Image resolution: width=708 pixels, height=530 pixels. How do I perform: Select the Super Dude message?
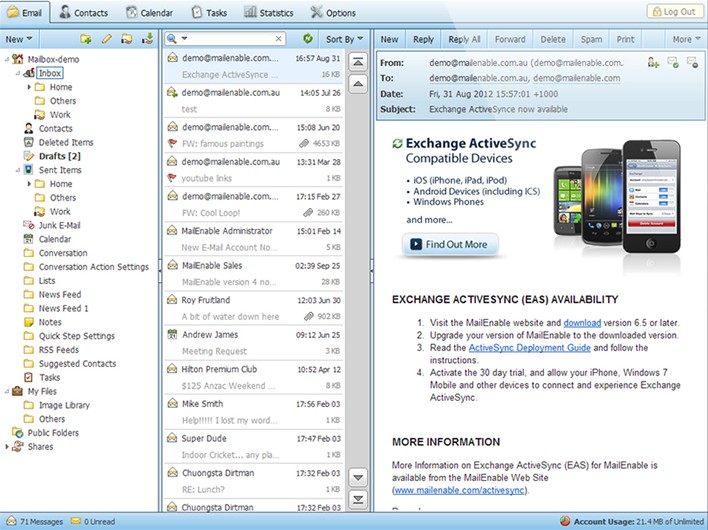coord(253,446)
